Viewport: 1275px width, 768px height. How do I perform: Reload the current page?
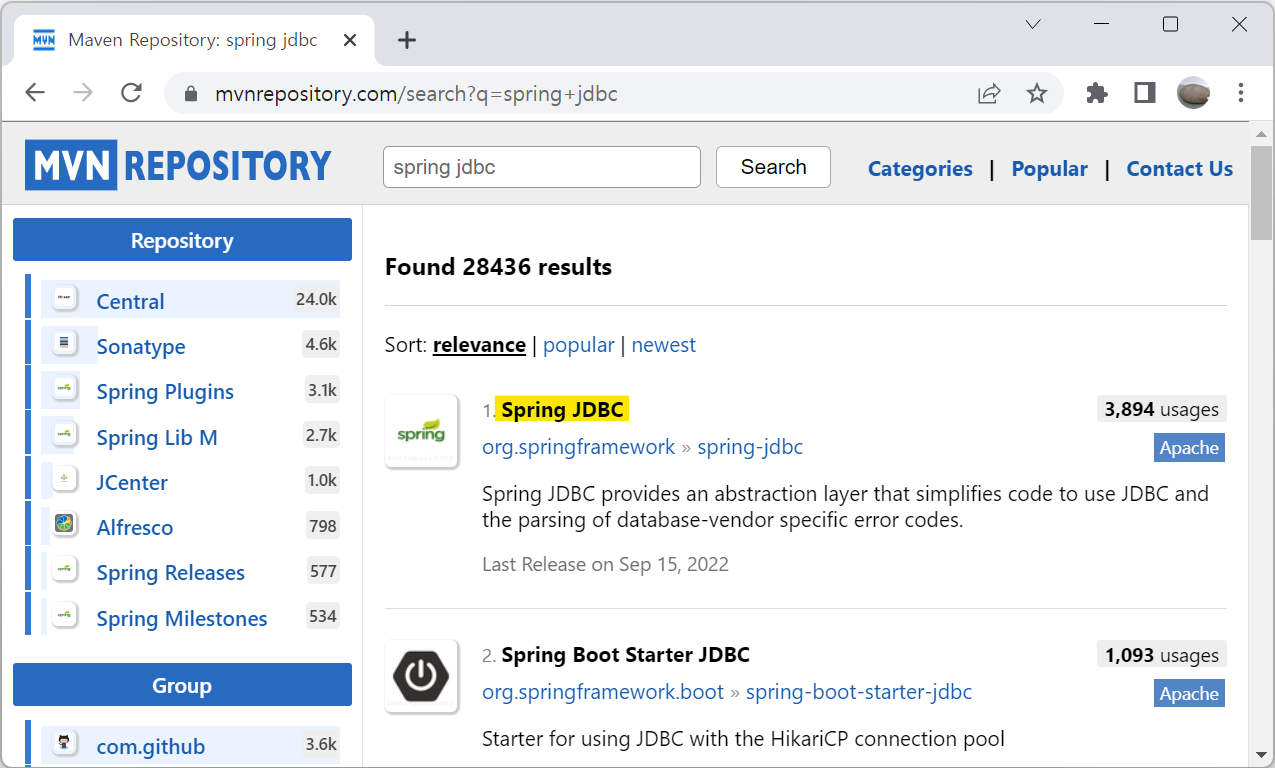point(131,93)
